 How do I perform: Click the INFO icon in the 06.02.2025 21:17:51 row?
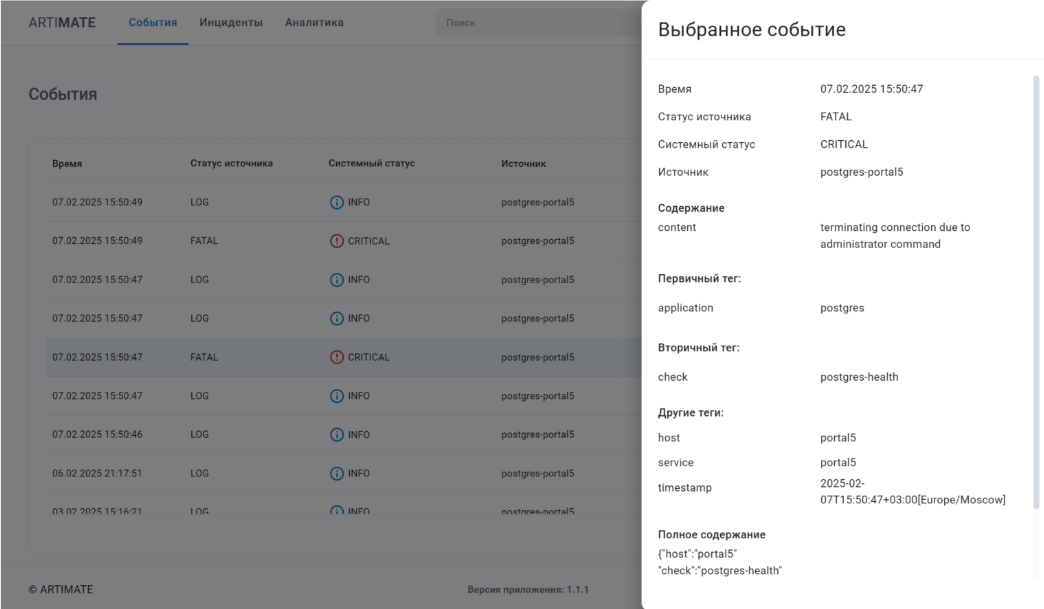point(337,473)
